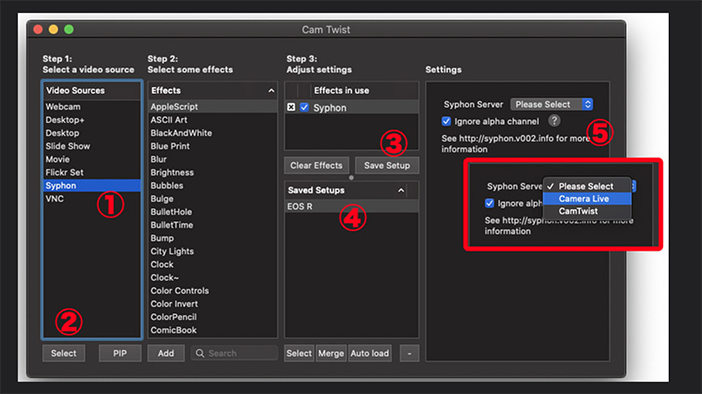Screen dimensions: 702x394
Task: Select Desktop video source
Action: [x=92, y=133]
